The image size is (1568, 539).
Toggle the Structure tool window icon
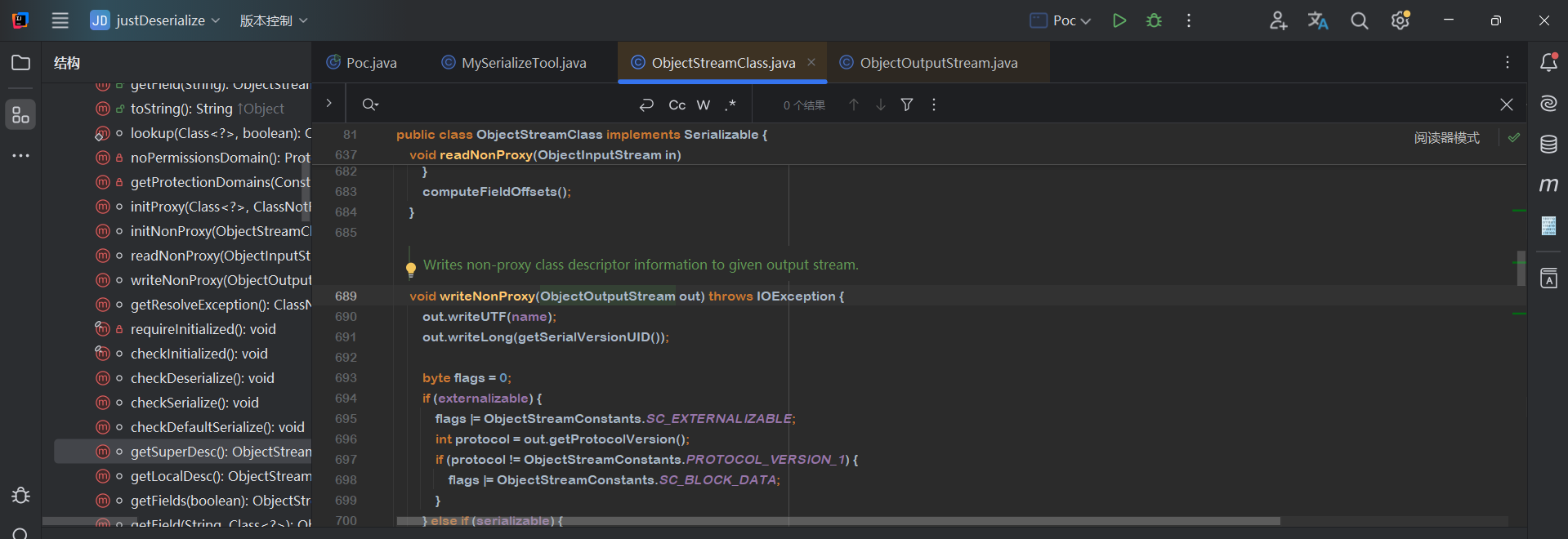21,115
